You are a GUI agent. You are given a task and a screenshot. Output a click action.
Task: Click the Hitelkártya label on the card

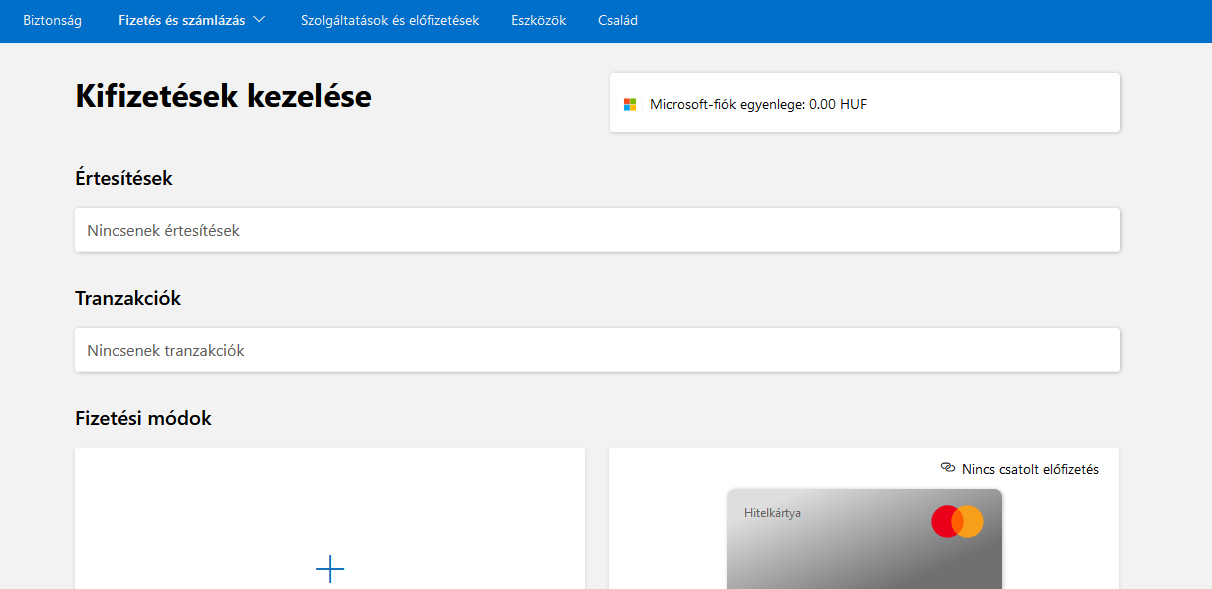pos(772,513)
